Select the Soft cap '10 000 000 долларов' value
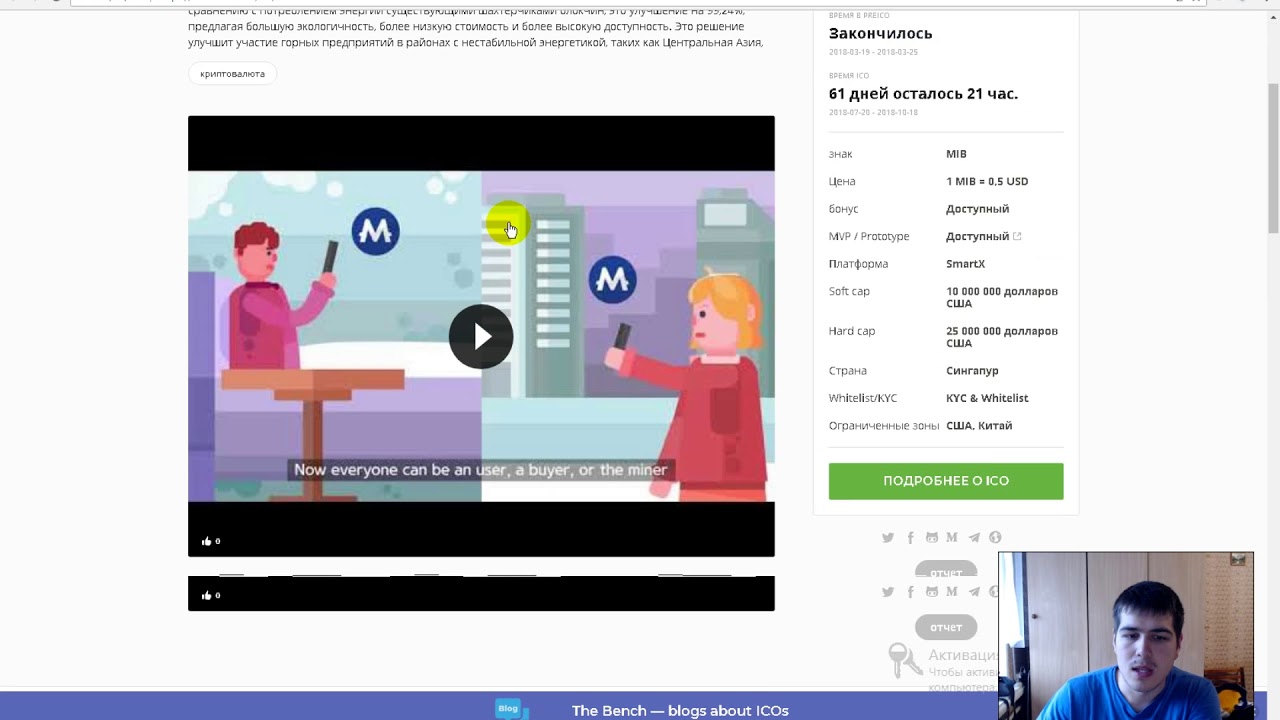 click(1002, 297)
